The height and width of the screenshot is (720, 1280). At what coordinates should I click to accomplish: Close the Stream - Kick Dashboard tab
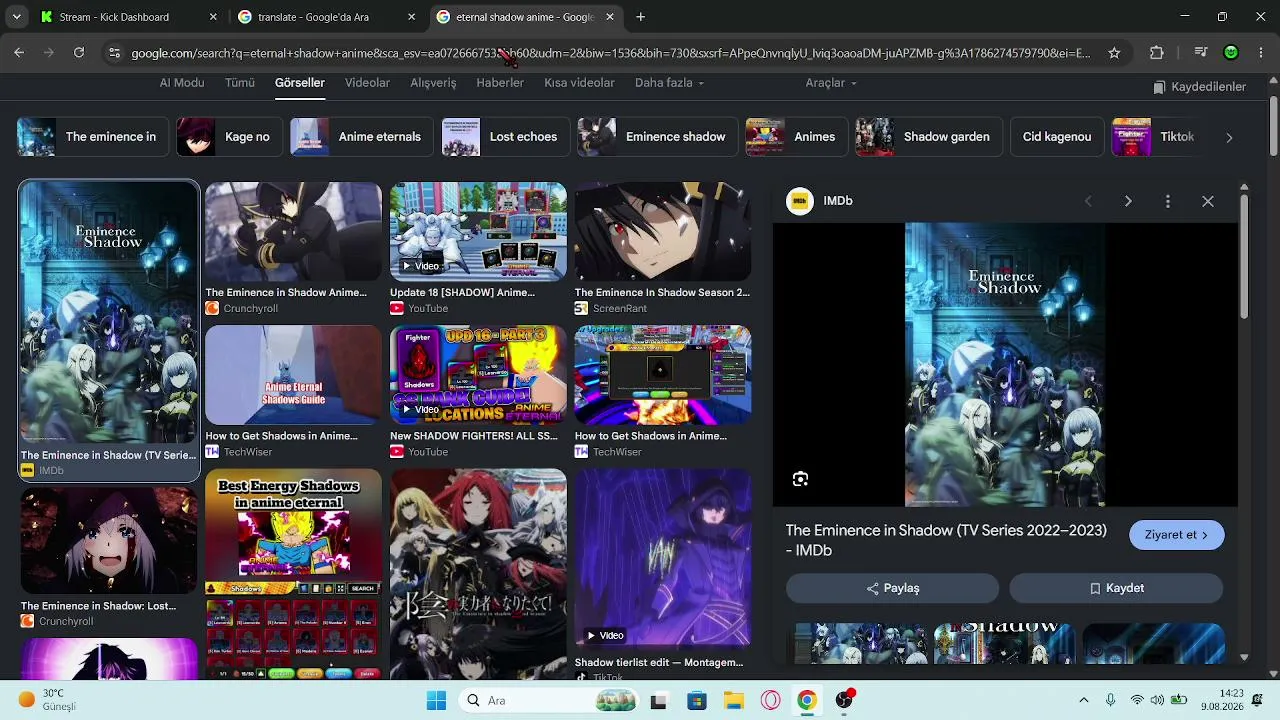pos(213,17)
